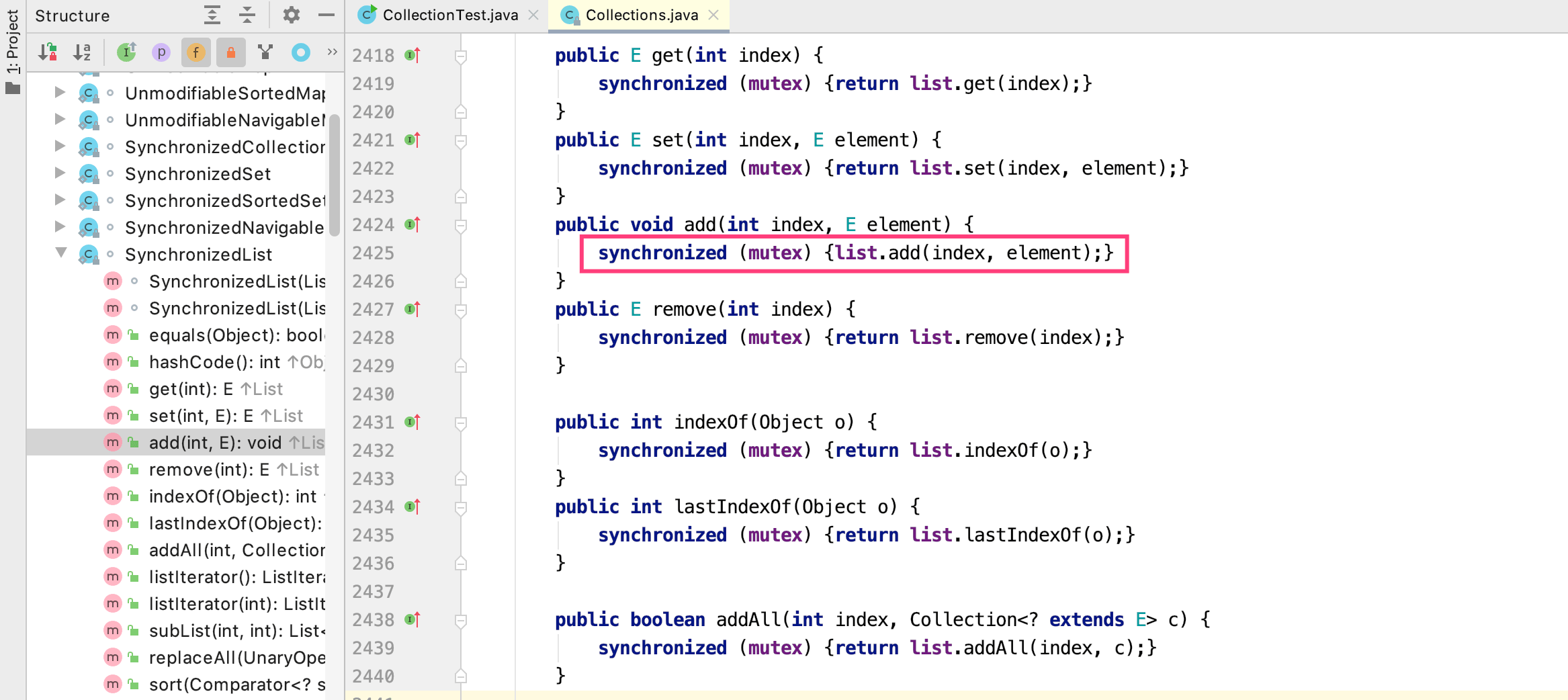Close the CollectionTest.java tab
Viewport: 1568px width, 700px height.
(534, 15)
